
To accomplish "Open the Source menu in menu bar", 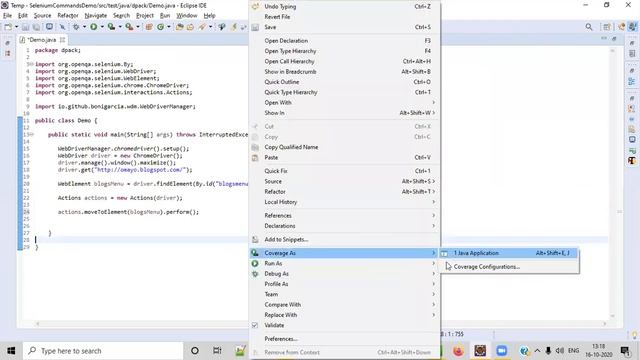I will [42, 16].
